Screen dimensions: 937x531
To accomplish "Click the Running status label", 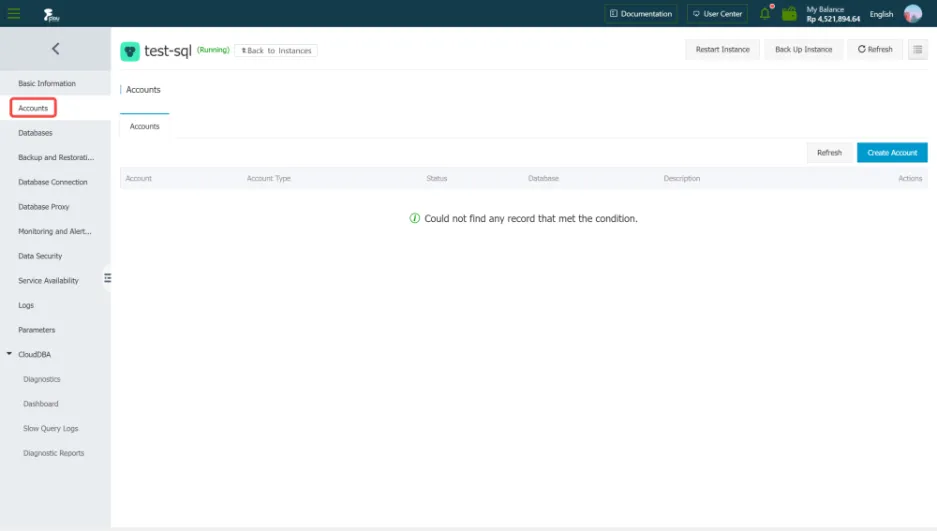I will pyautogui.click(x=213, y=50).
